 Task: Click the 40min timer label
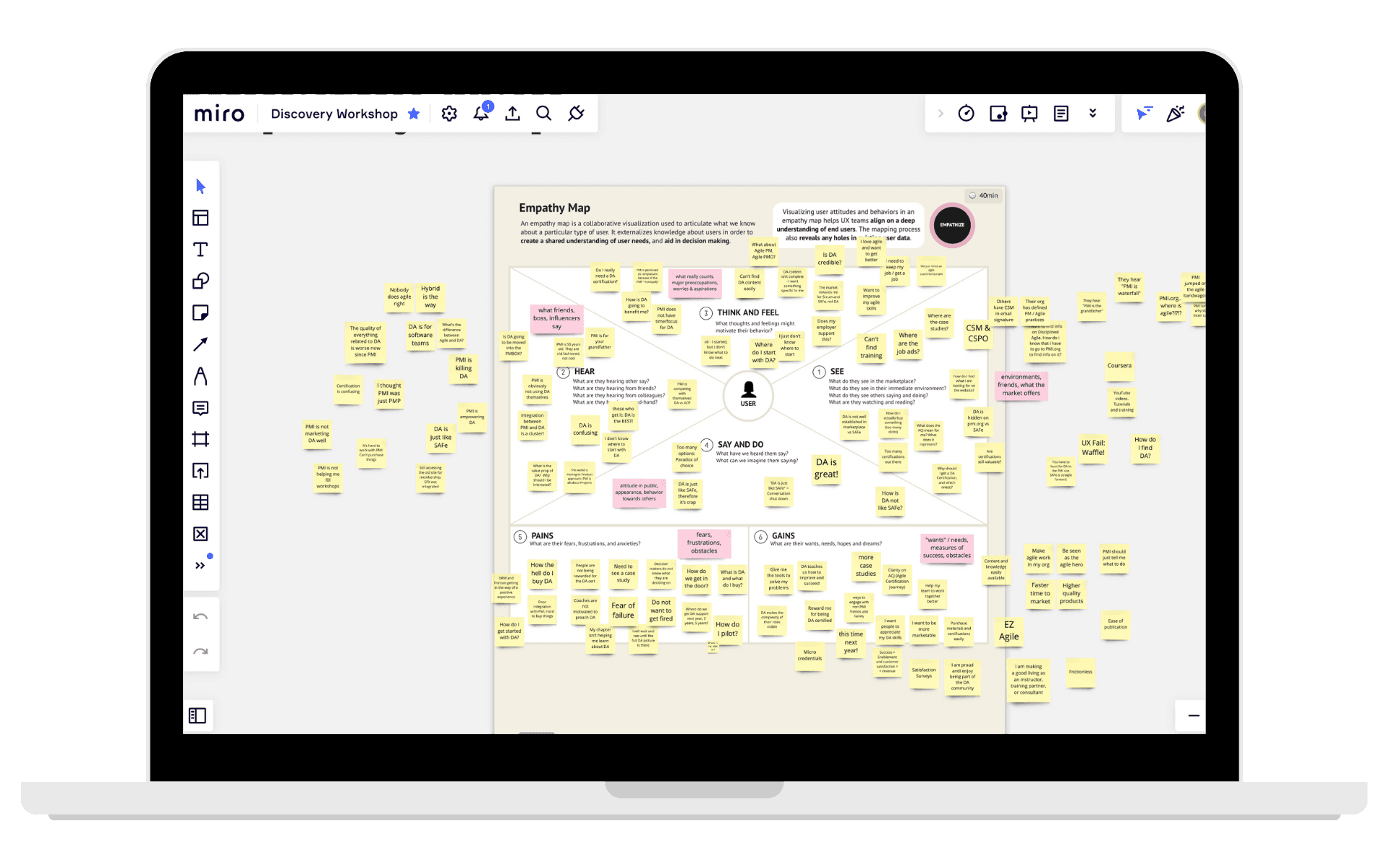(x=984, y=195)
